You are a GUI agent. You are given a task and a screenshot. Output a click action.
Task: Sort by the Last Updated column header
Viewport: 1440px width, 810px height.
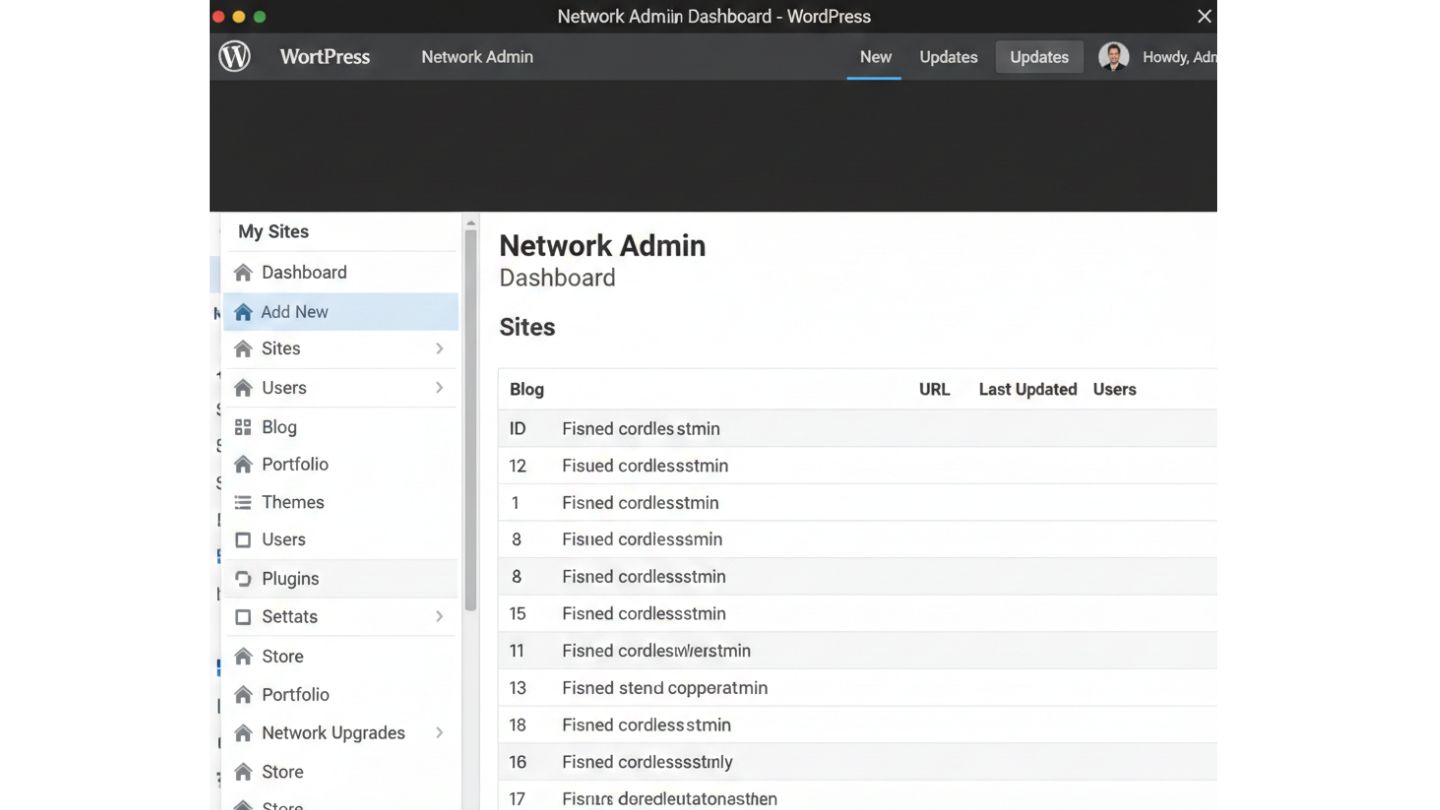click(x=1027, y=389)
